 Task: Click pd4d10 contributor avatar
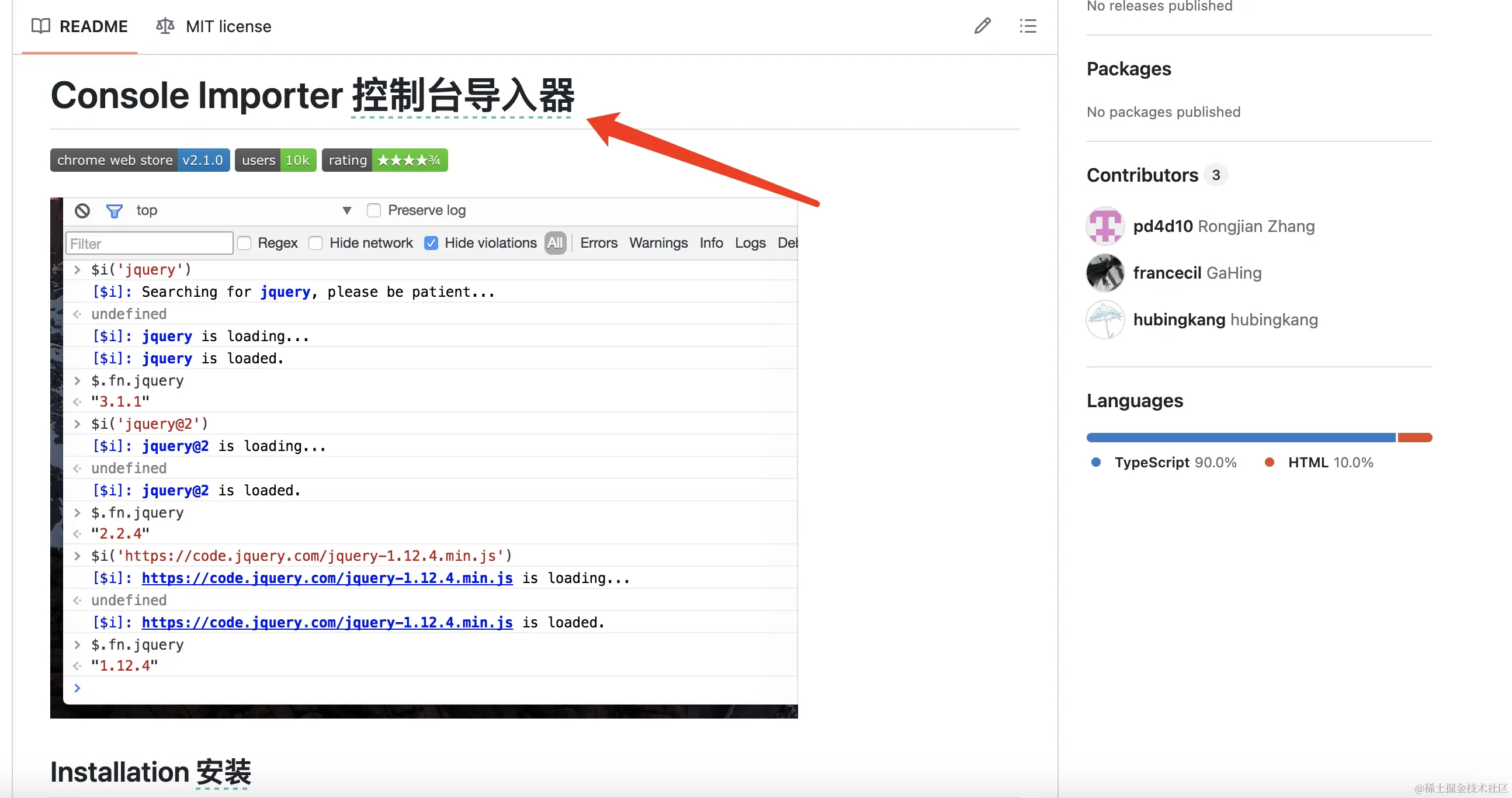[x=1105, y=226]
